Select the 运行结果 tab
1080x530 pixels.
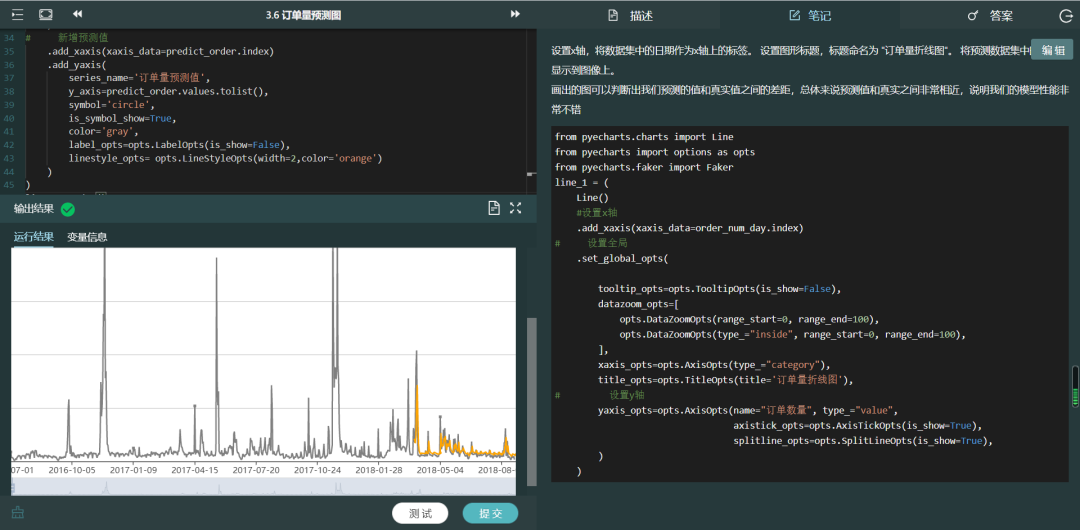click(x=33, y=237)
